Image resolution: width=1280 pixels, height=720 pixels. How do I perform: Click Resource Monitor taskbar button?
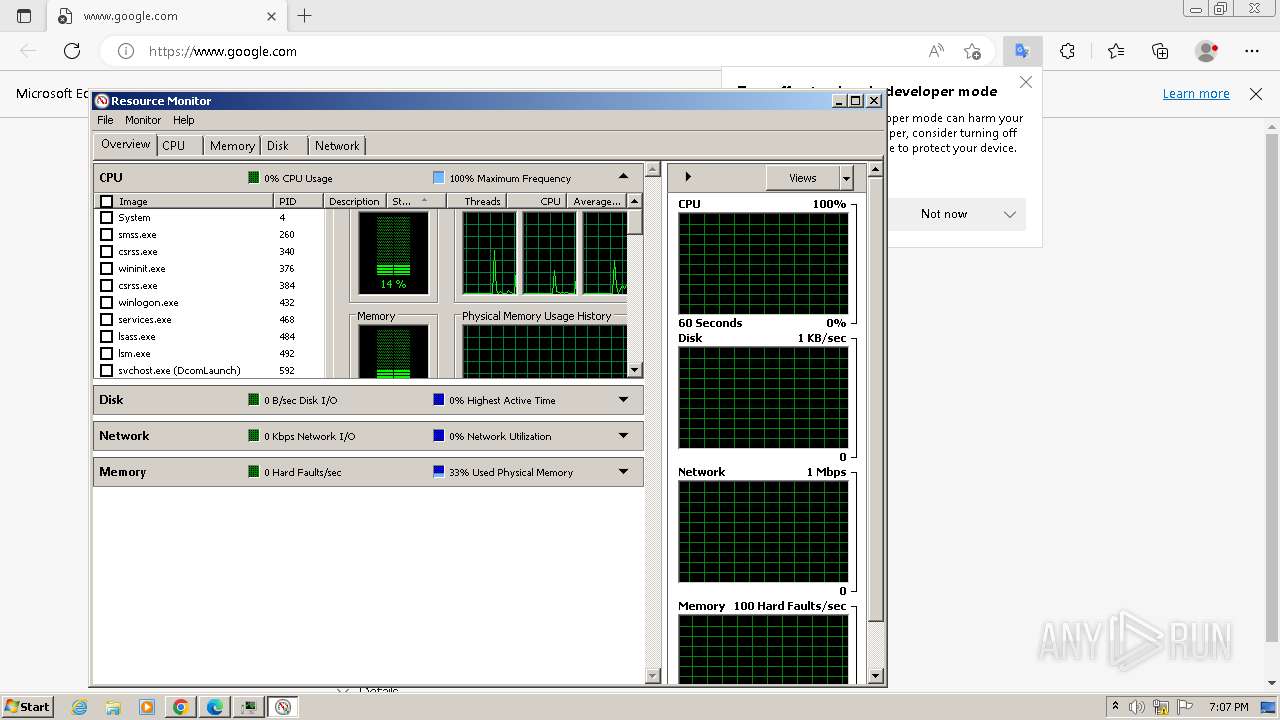click(283, 707)
